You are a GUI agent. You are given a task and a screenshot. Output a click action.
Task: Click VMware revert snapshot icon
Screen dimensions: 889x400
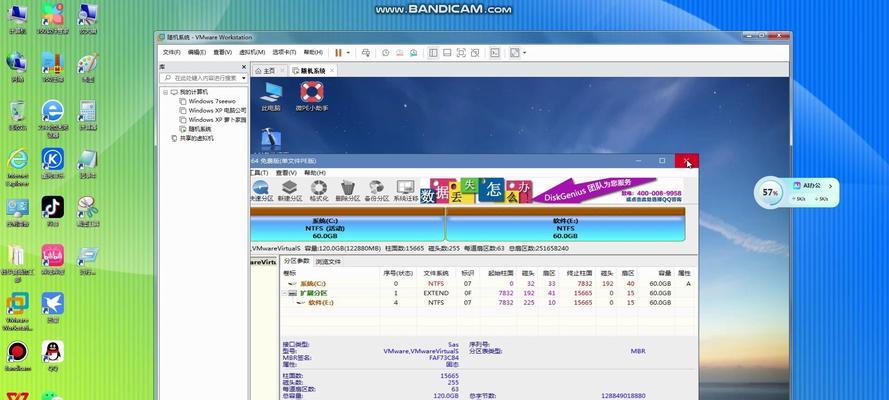pyautogui.click(x=400, y=53)
